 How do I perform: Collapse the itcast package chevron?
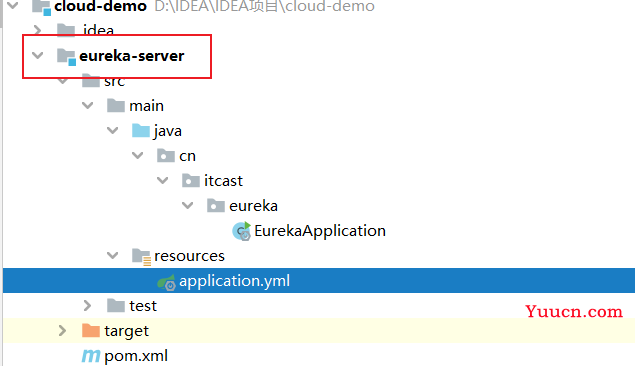(163, 181)
